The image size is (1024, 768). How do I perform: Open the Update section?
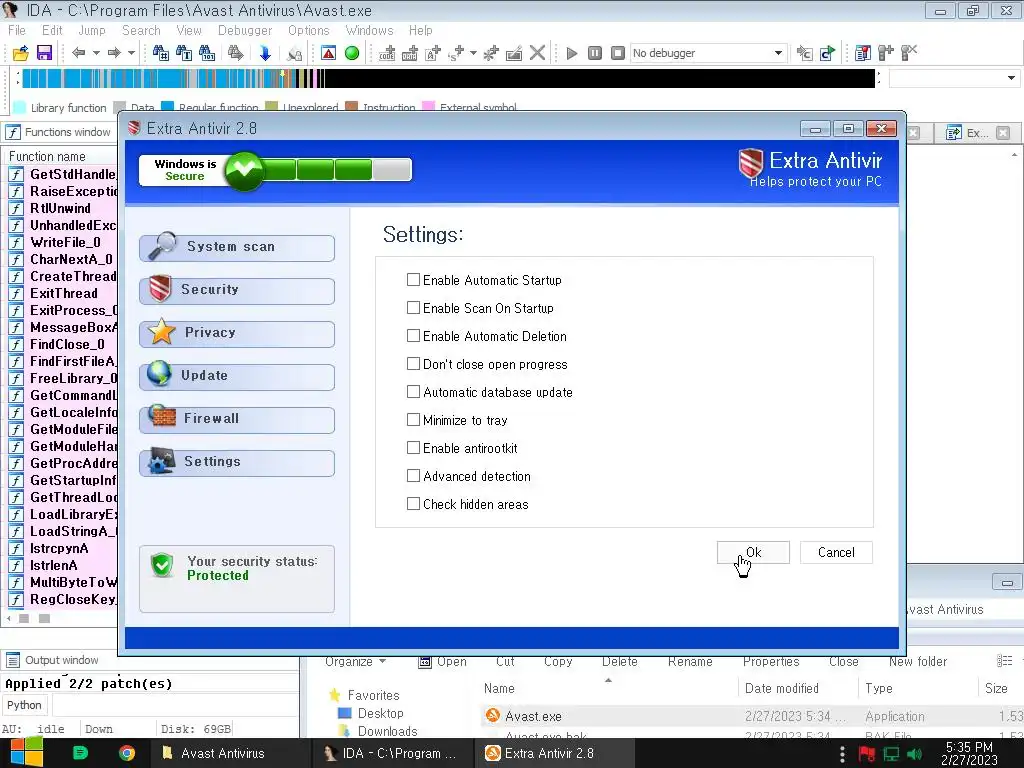click(x=237, y=377)
